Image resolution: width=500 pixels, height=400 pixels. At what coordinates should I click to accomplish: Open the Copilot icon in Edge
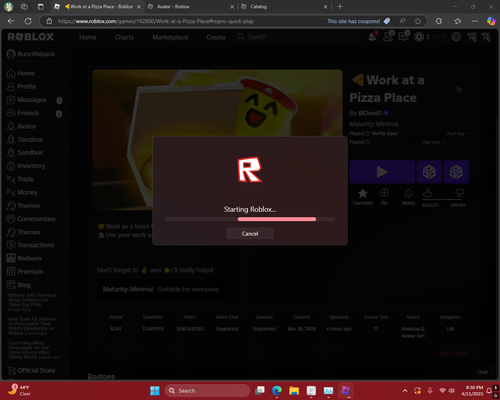click(x=491, y=21)
